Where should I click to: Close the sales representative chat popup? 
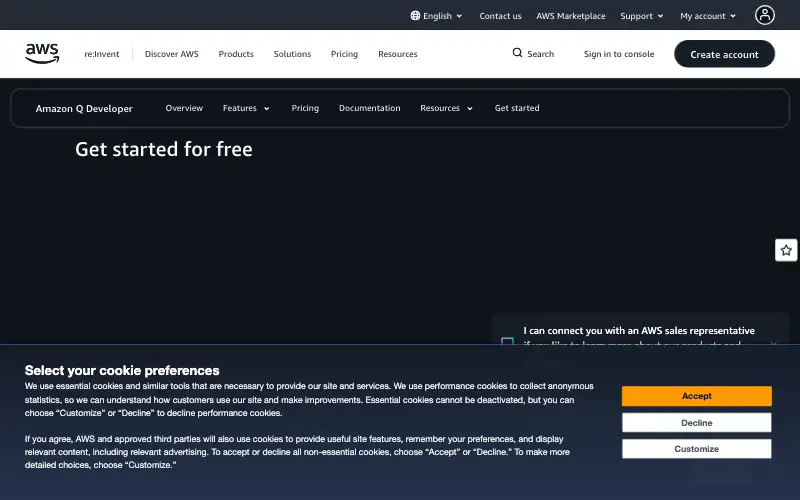pyautogui.click(x=774, y=343)
